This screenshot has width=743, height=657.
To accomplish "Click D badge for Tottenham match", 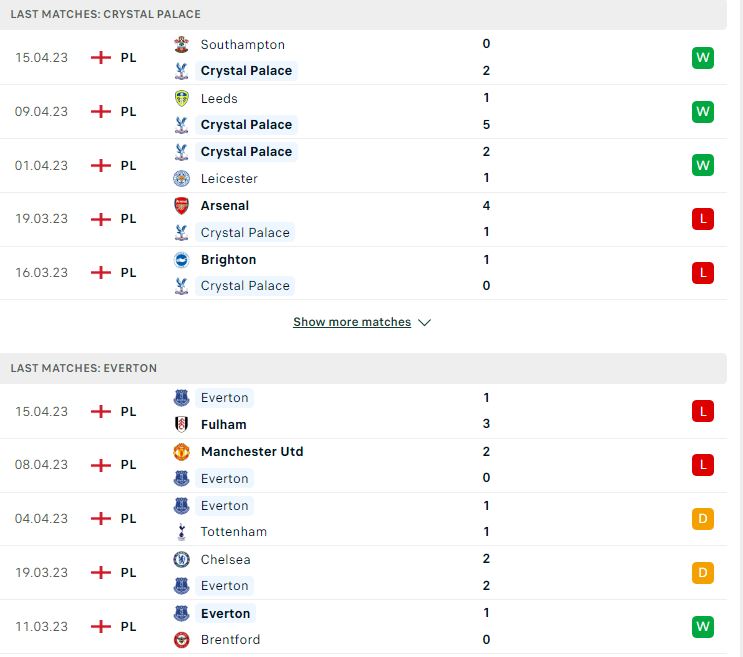I will (x=702, y=519).
